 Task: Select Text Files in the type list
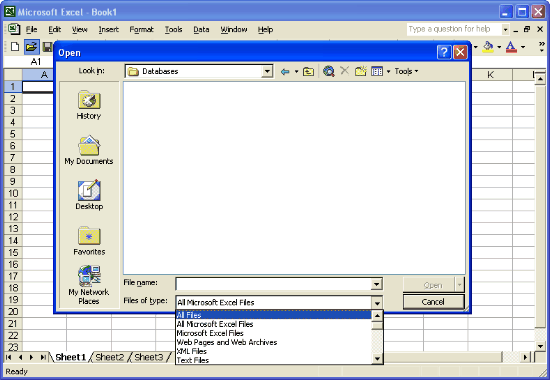273,360
